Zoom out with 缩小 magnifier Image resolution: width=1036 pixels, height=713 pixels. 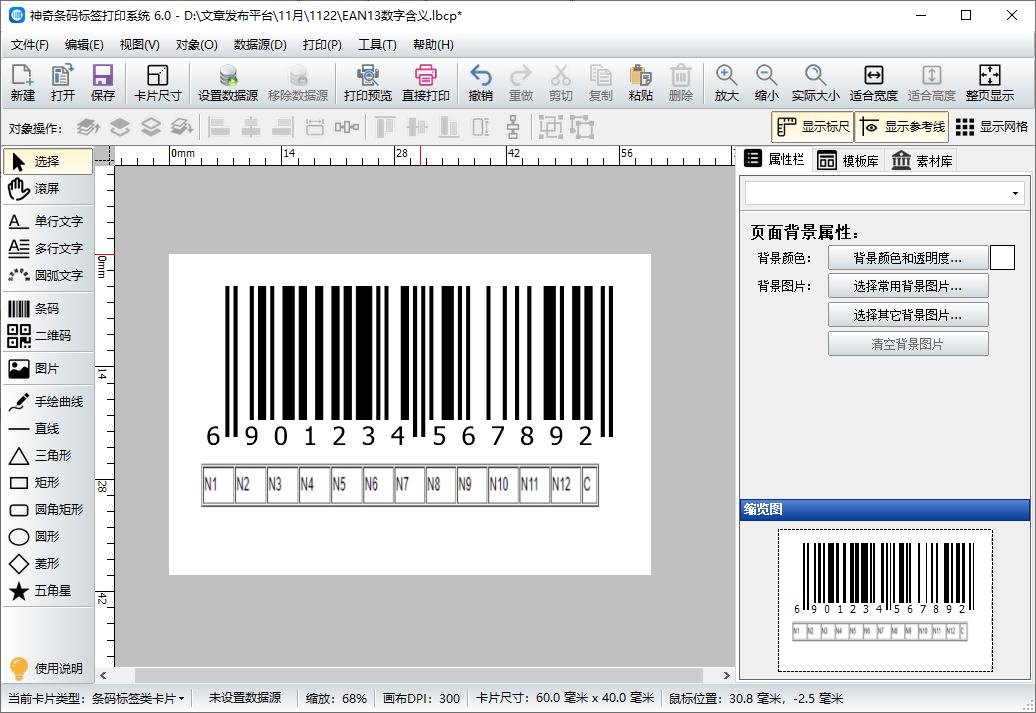766,83
